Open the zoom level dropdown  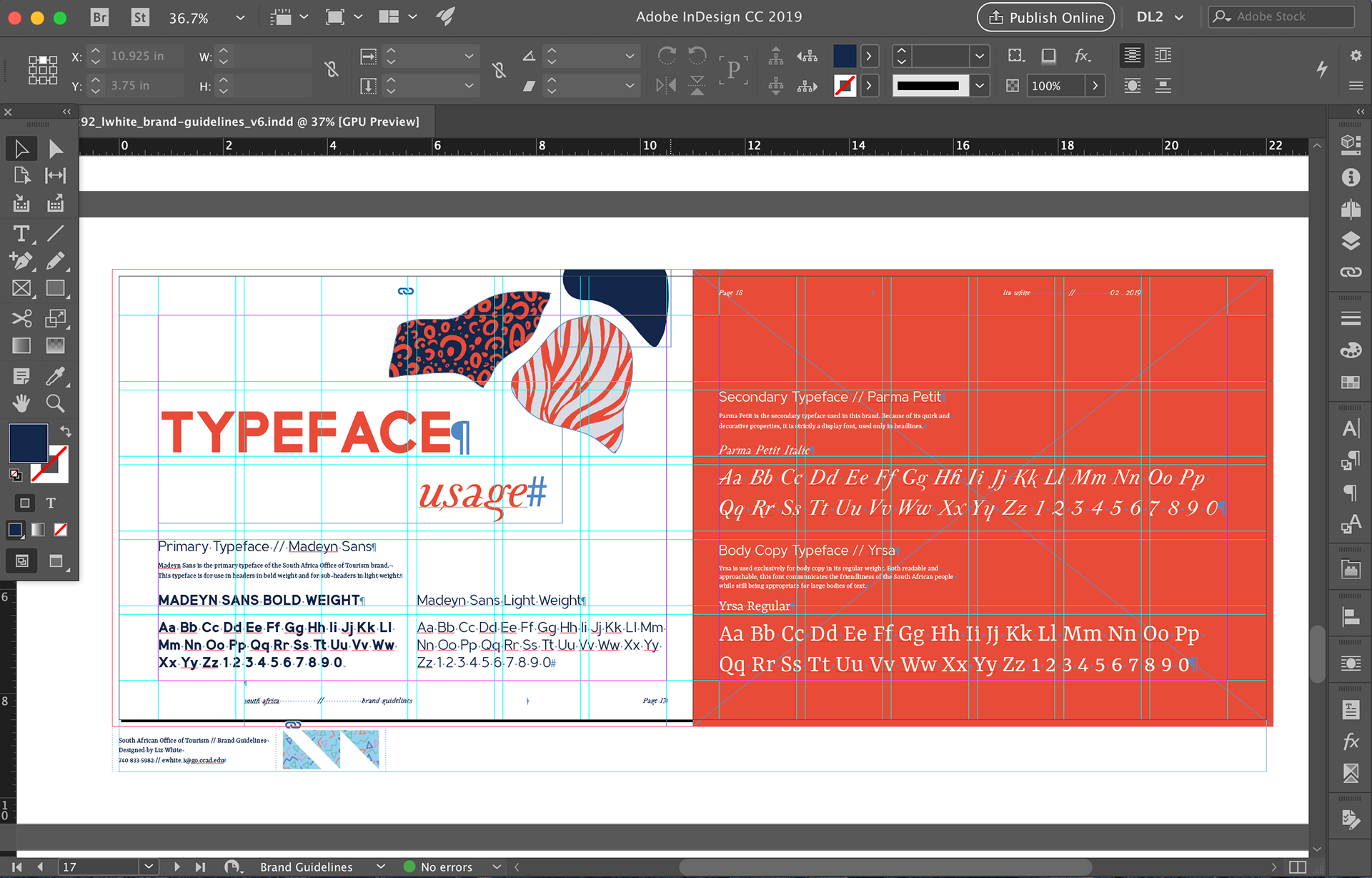[240, 17]
